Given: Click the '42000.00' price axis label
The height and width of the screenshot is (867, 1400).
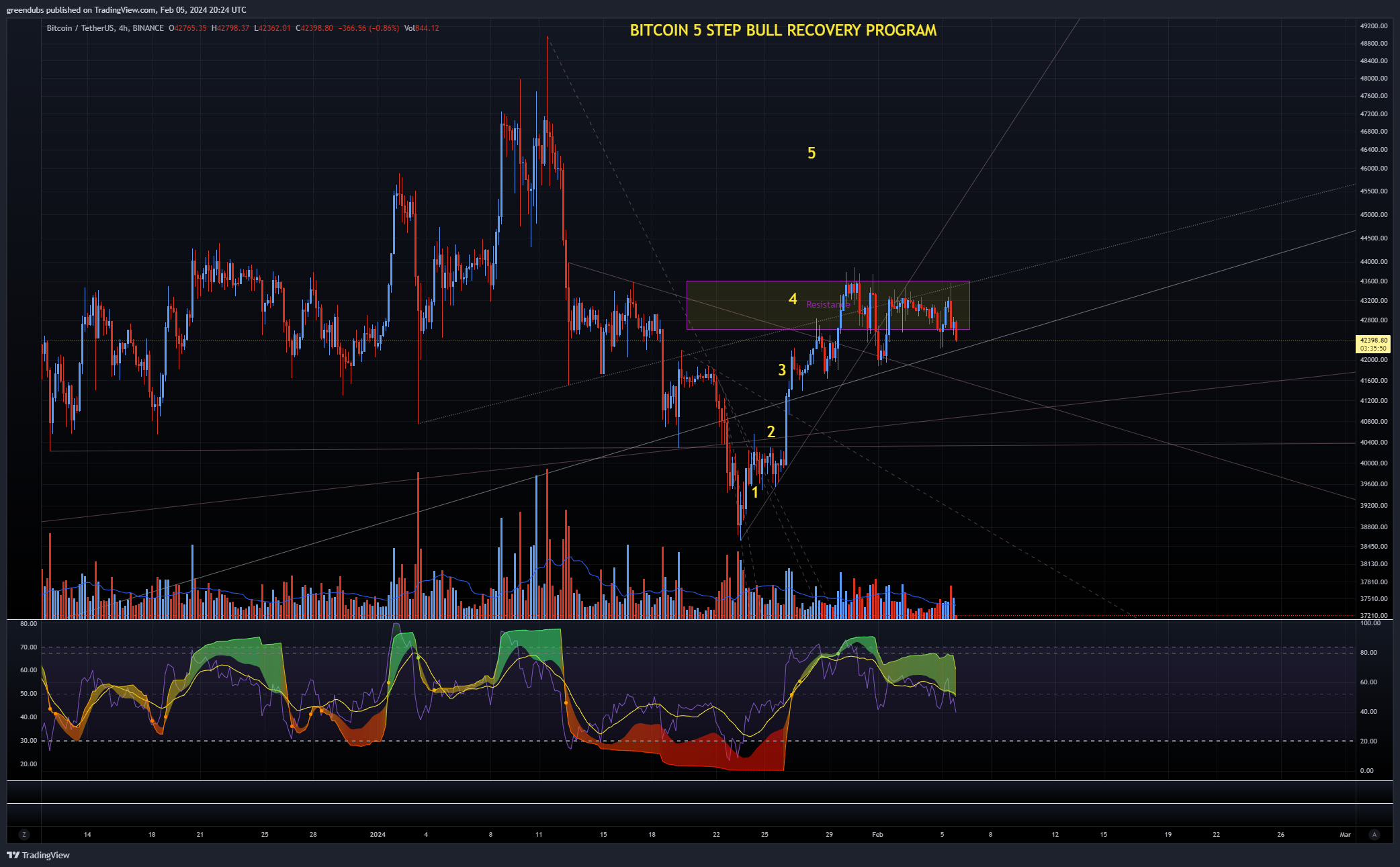Looking at the screenshot, I should 1374,359.
